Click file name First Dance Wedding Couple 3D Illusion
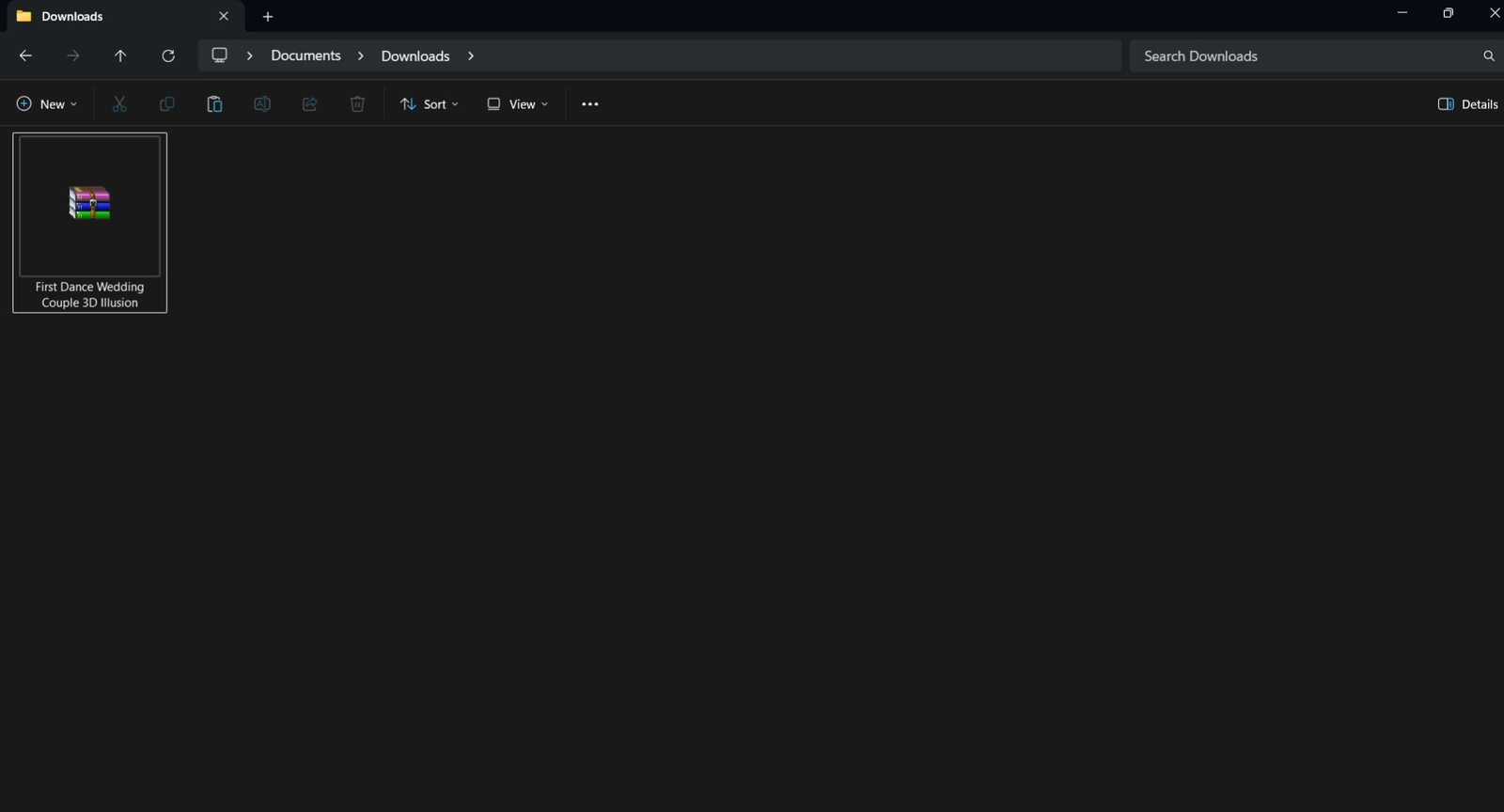1504x812 pixels. tap(90, 295)
